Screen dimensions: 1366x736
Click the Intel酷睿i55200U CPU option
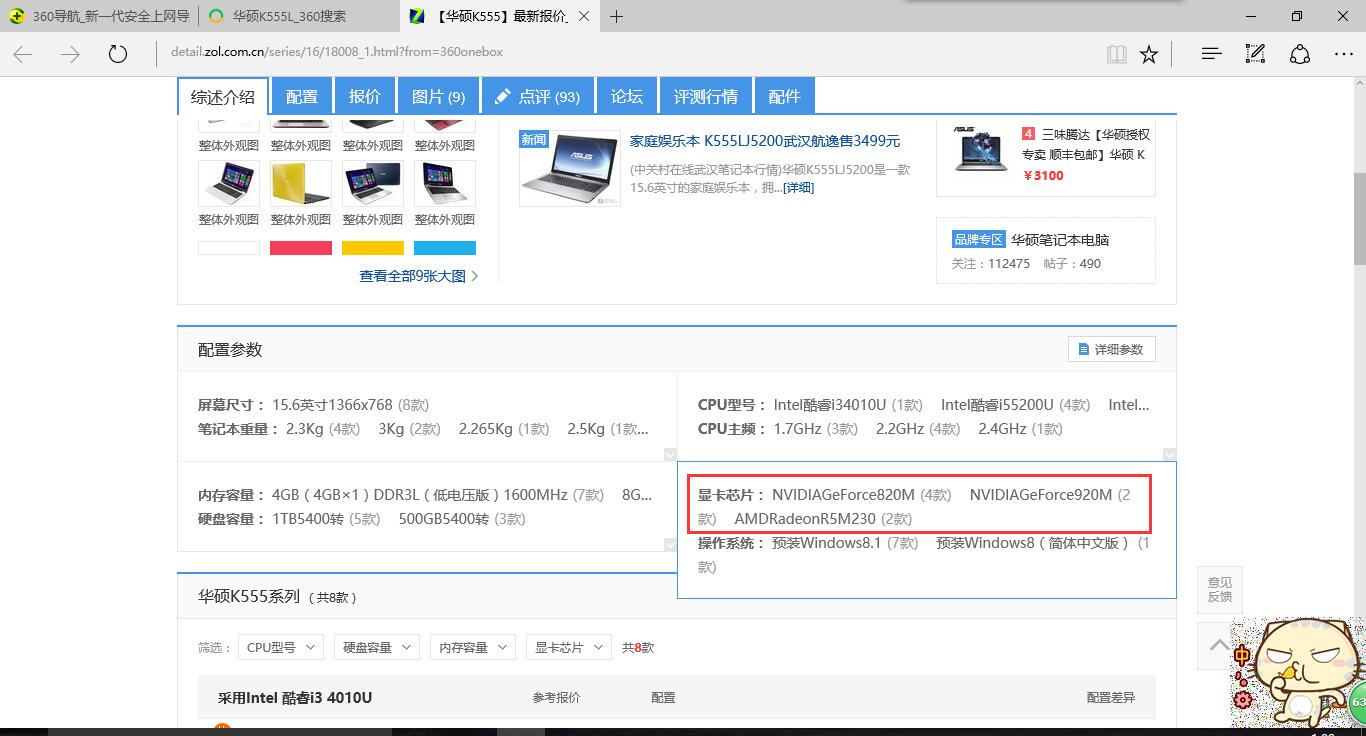(997, 405)
